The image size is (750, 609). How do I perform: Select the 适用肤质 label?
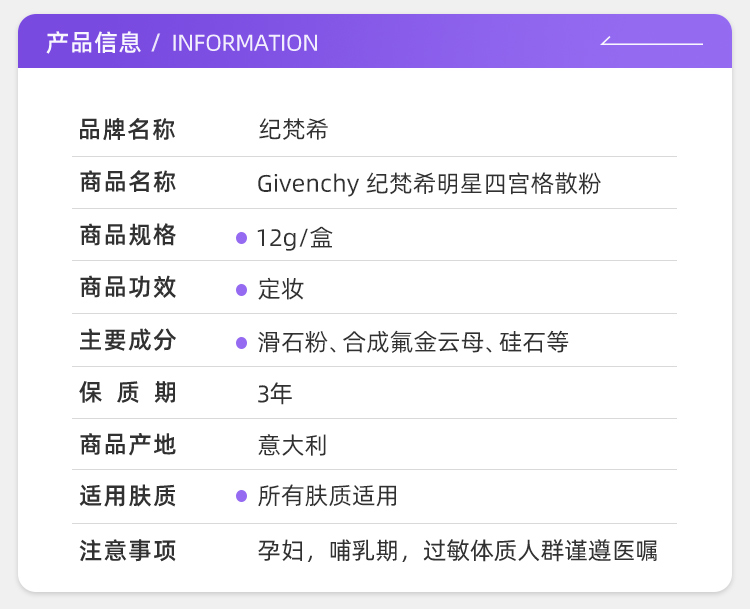pyautogui.click(x=127, y=496)
